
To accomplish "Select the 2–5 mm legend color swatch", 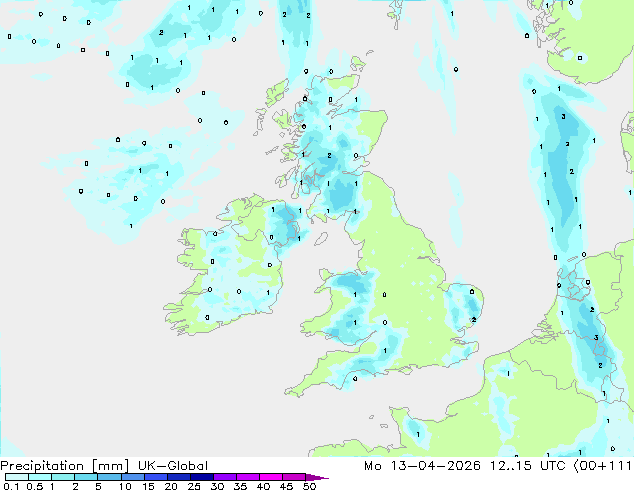I will 86,477.
